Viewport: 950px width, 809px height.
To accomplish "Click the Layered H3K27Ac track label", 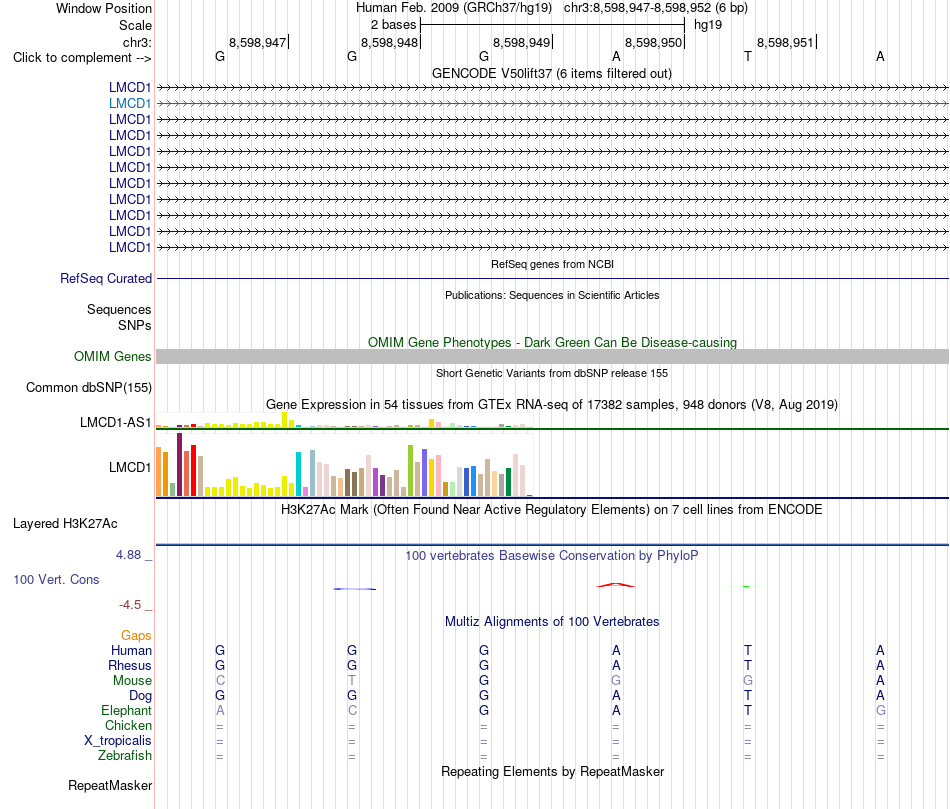I will pos(65,524).
